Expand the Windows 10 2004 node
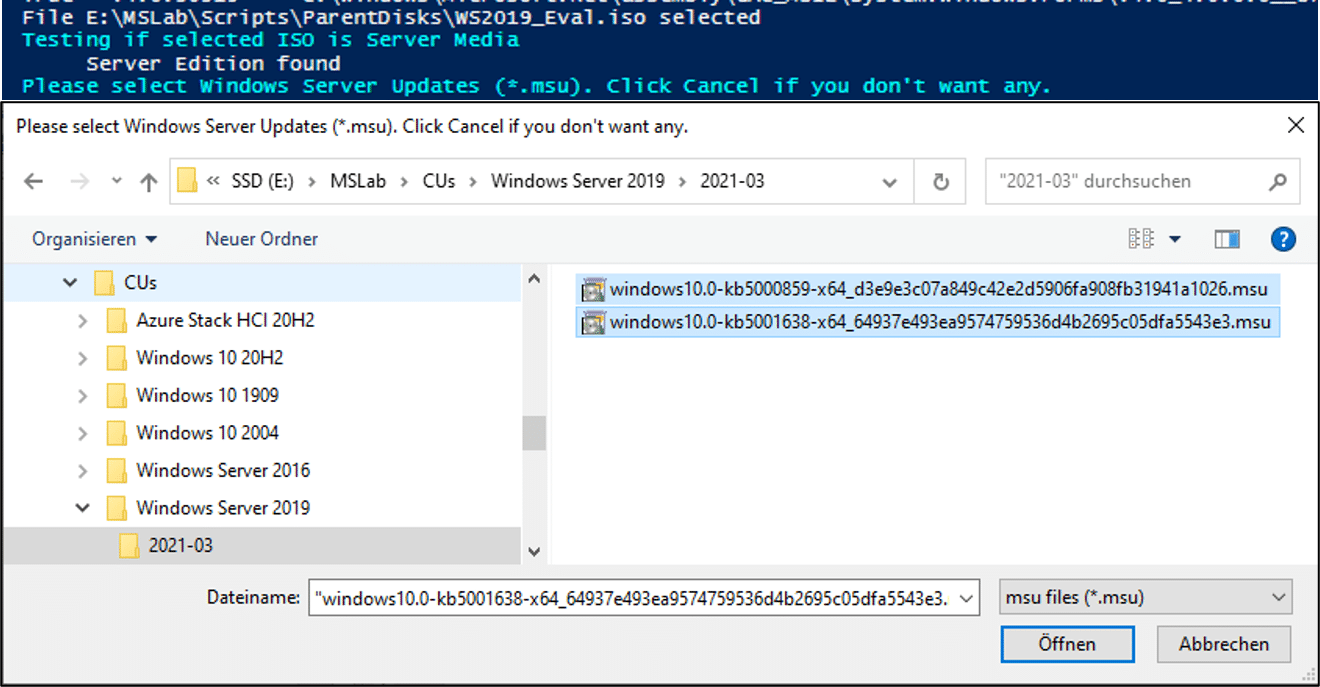This screenshot has width=1320, height=687. tap(82, 433)
